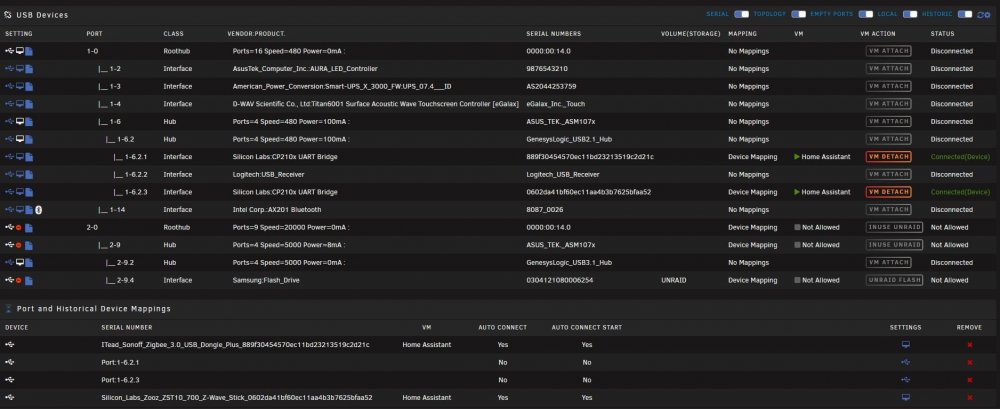Screen dimensions: 1000x409
Task: Toggle the Local switch
Action: 910,14
